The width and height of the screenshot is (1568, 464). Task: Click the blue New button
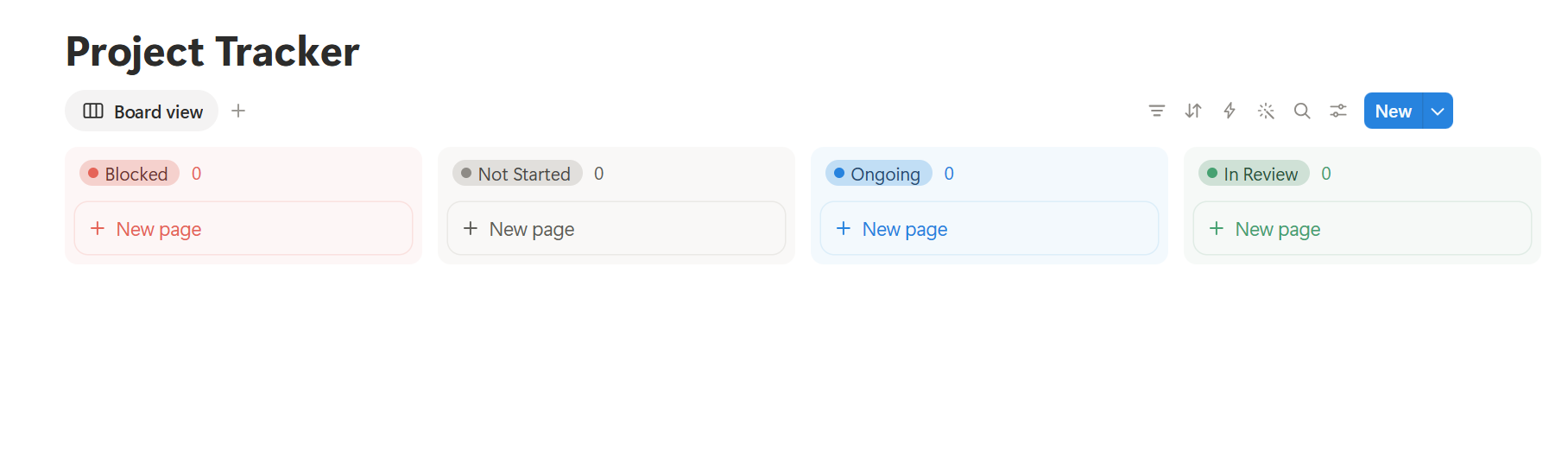pyautogui.click(x=1393, y=111)
